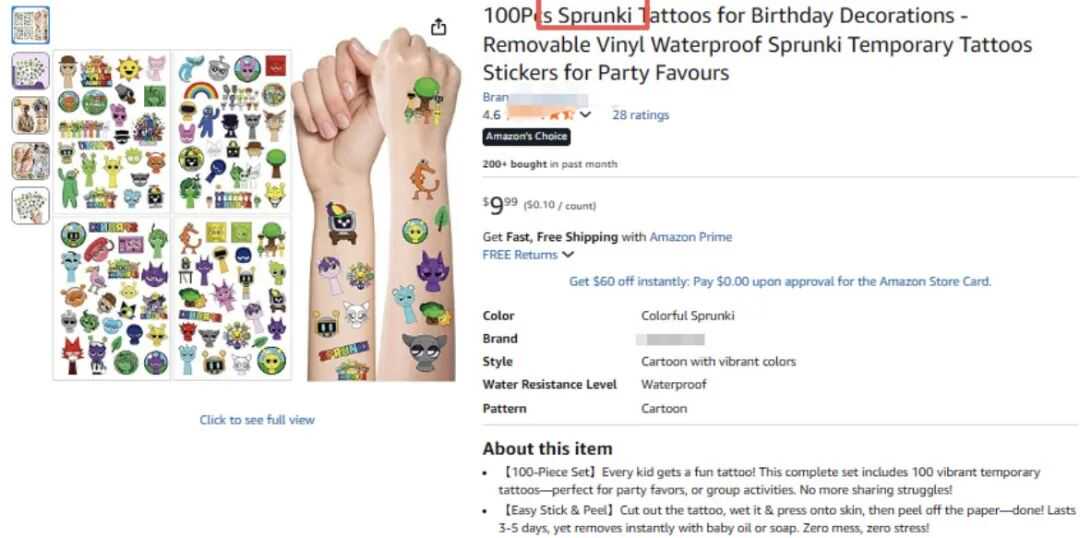Select the first product thumbnail
The height and width of the screenshot is (538, 1080).
(x=30, y=24)
